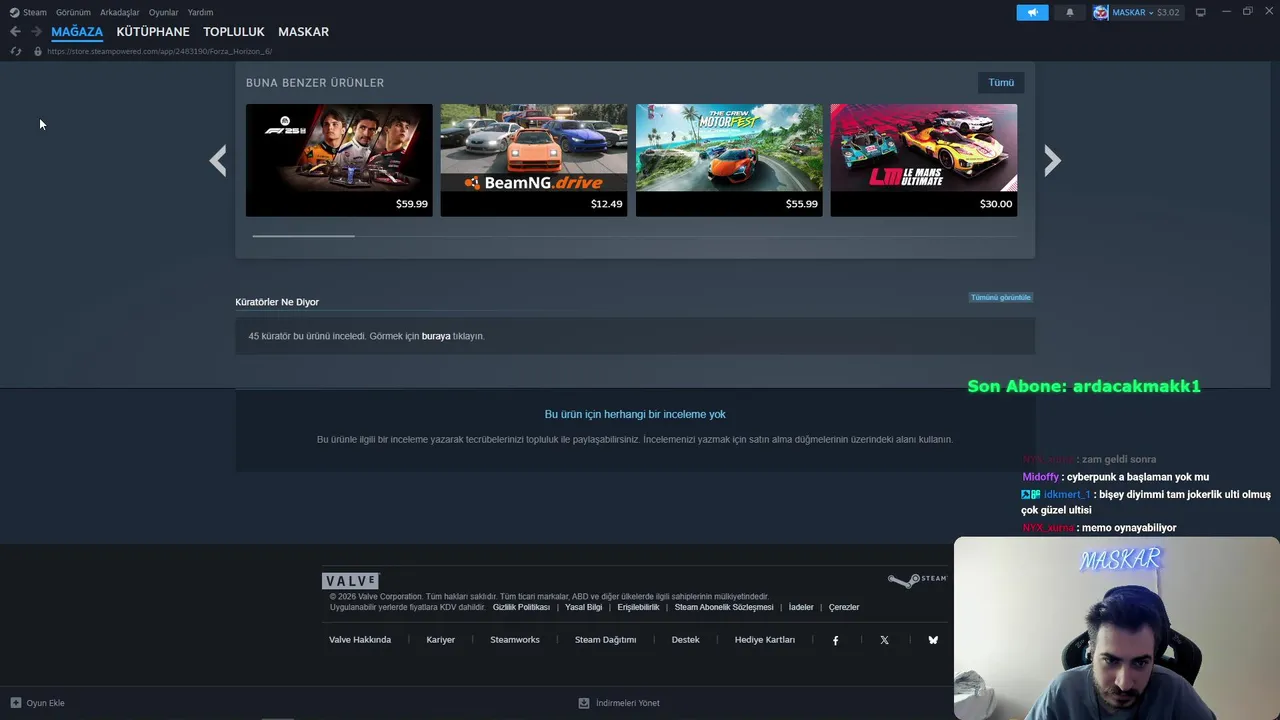Go back with the left arrow button
The width and height of the screenshot is (1280, 720).
(x=15, y=32)
